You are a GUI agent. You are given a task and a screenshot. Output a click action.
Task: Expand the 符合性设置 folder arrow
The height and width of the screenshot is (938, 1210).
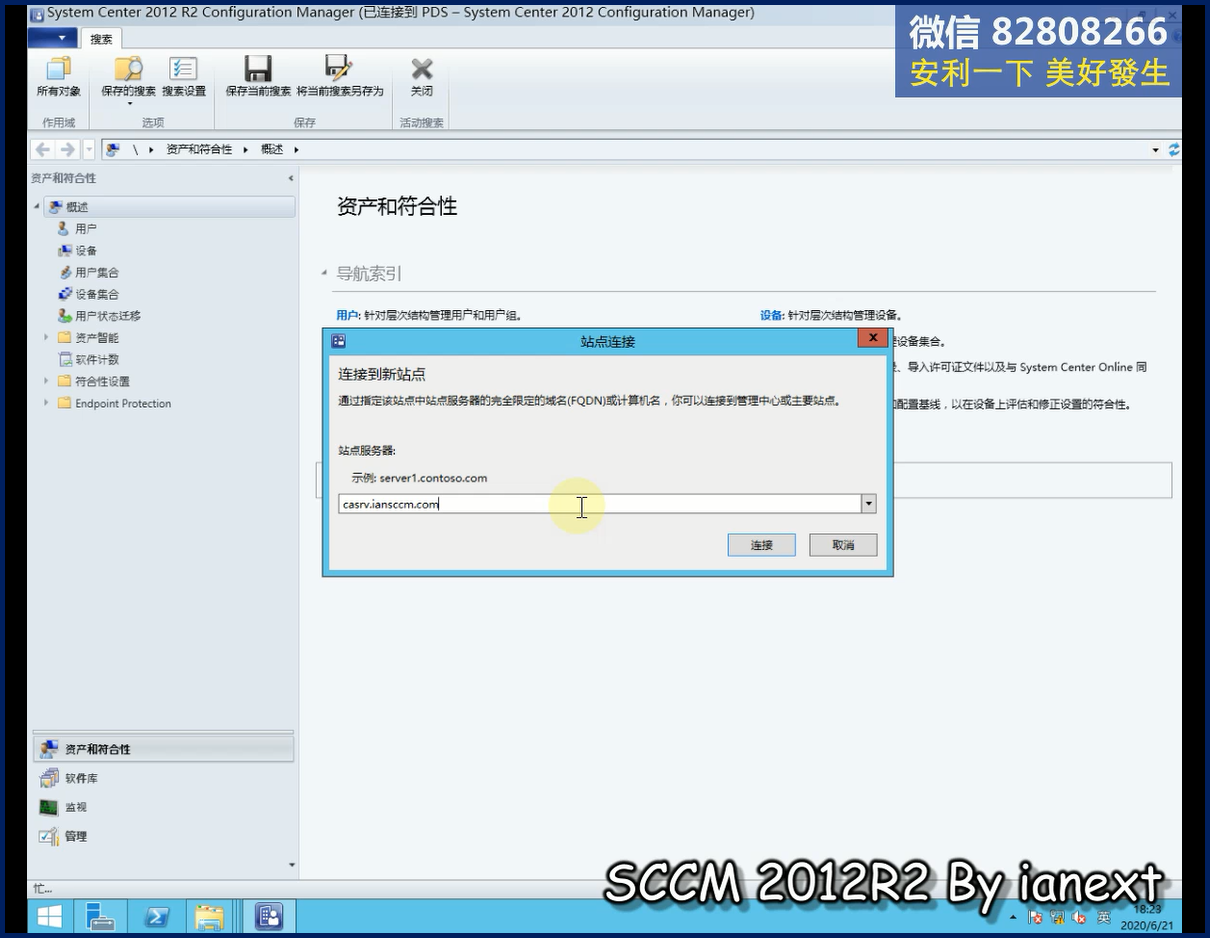pos(46,381)
